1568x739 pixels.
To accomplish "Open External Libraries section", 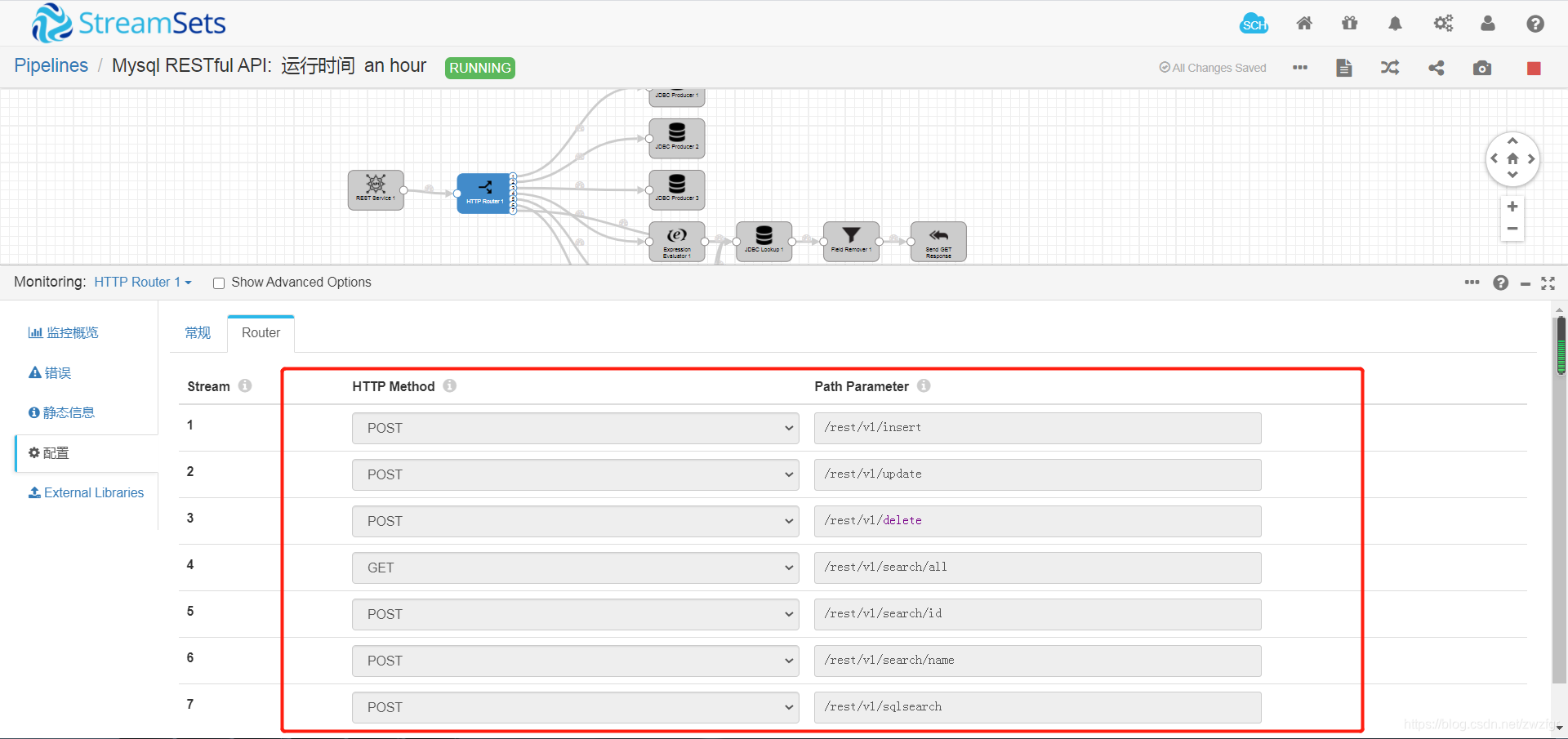I will pyautogui.click(x=87, y=492).
